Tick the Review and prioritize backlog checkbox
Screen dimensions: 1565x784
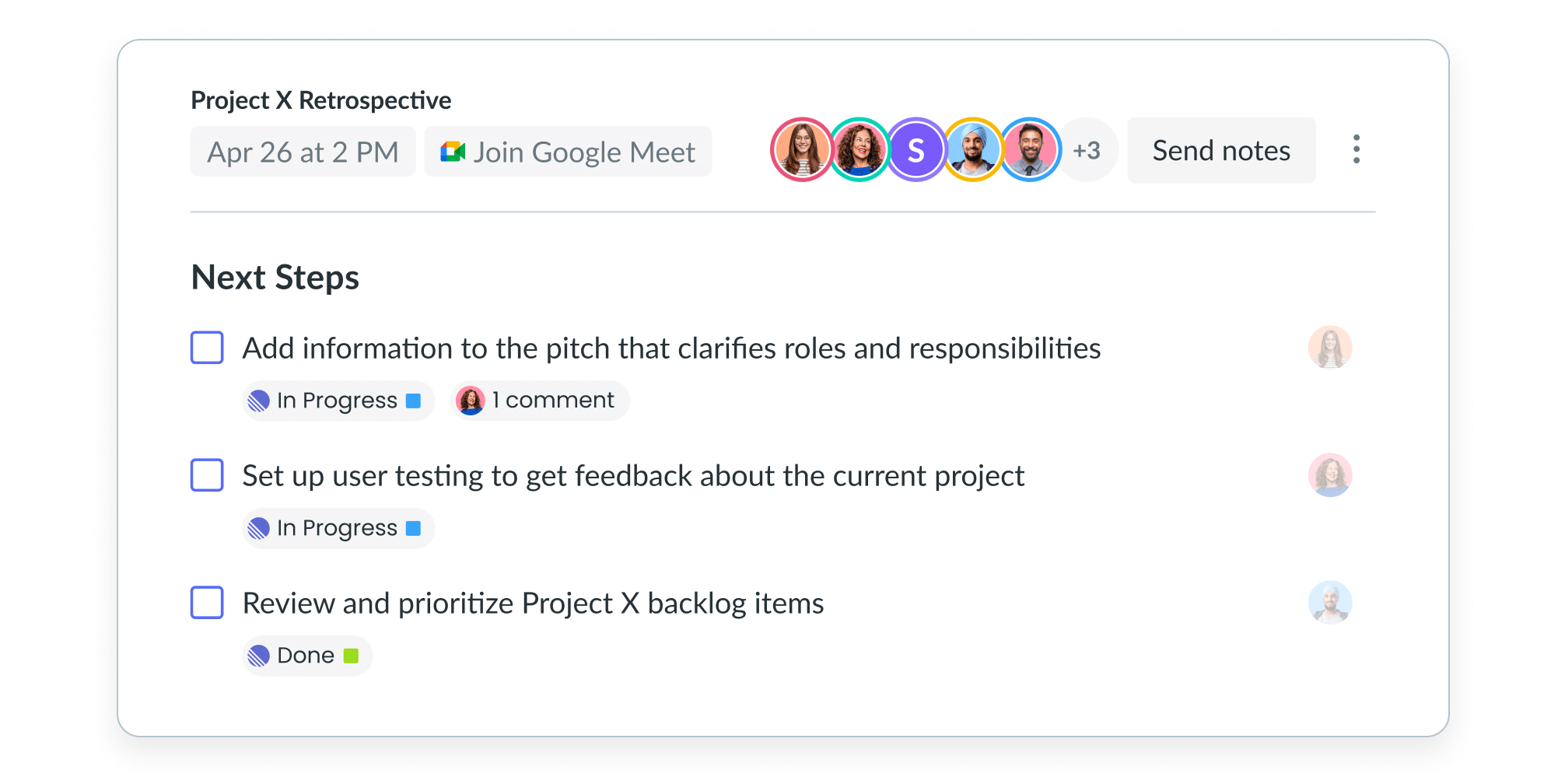coord(207,602)
